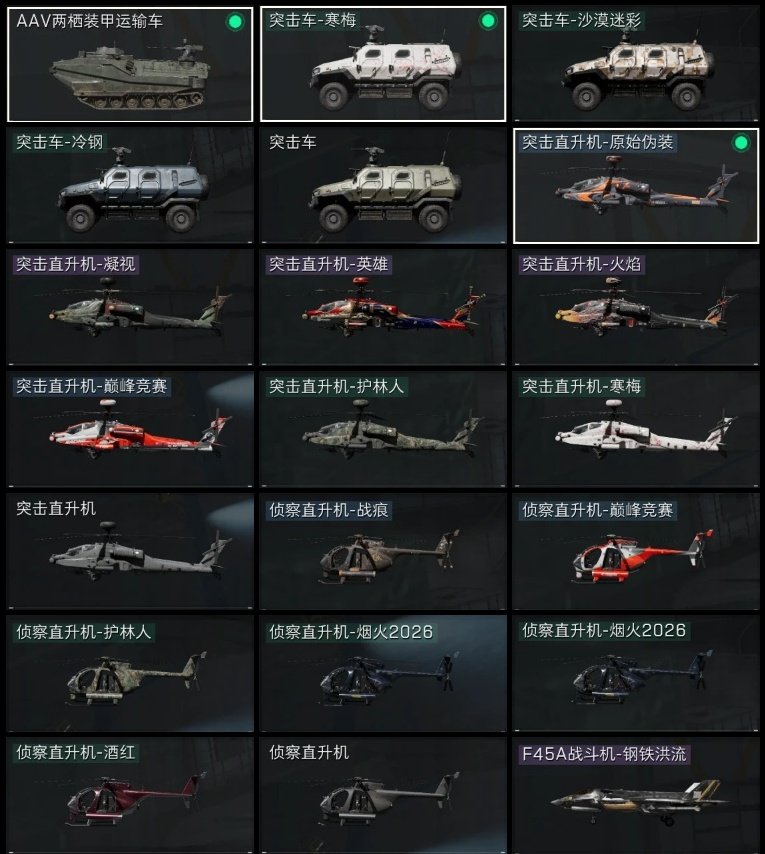Select the F45A战斗机-钢铁洪流 jet skin
765x854 pixels.
(x=636, y=796)
